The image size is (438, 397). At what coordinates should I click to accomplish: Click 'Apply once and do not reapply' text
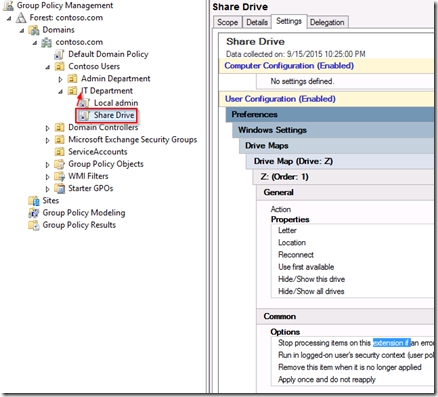pos(327,380)
